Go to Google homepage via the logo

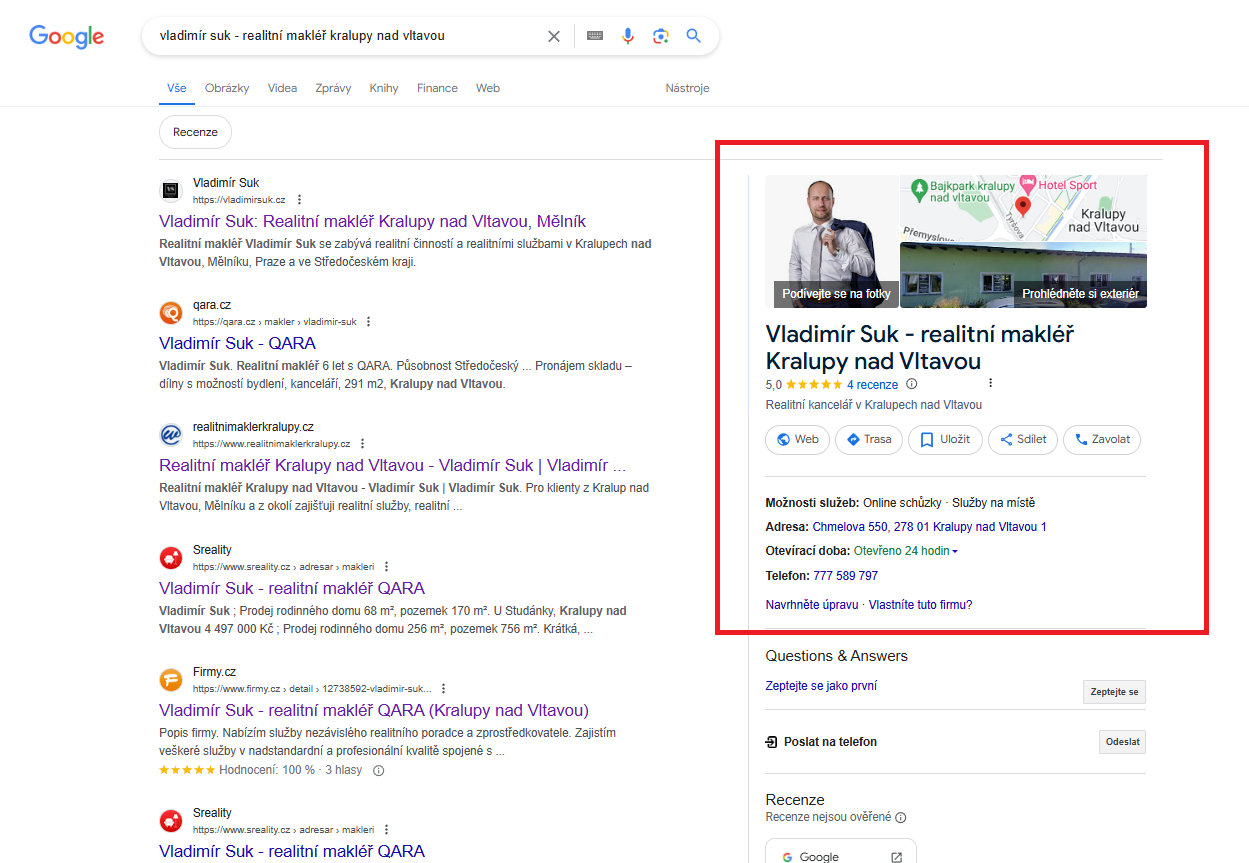(67, 37)
